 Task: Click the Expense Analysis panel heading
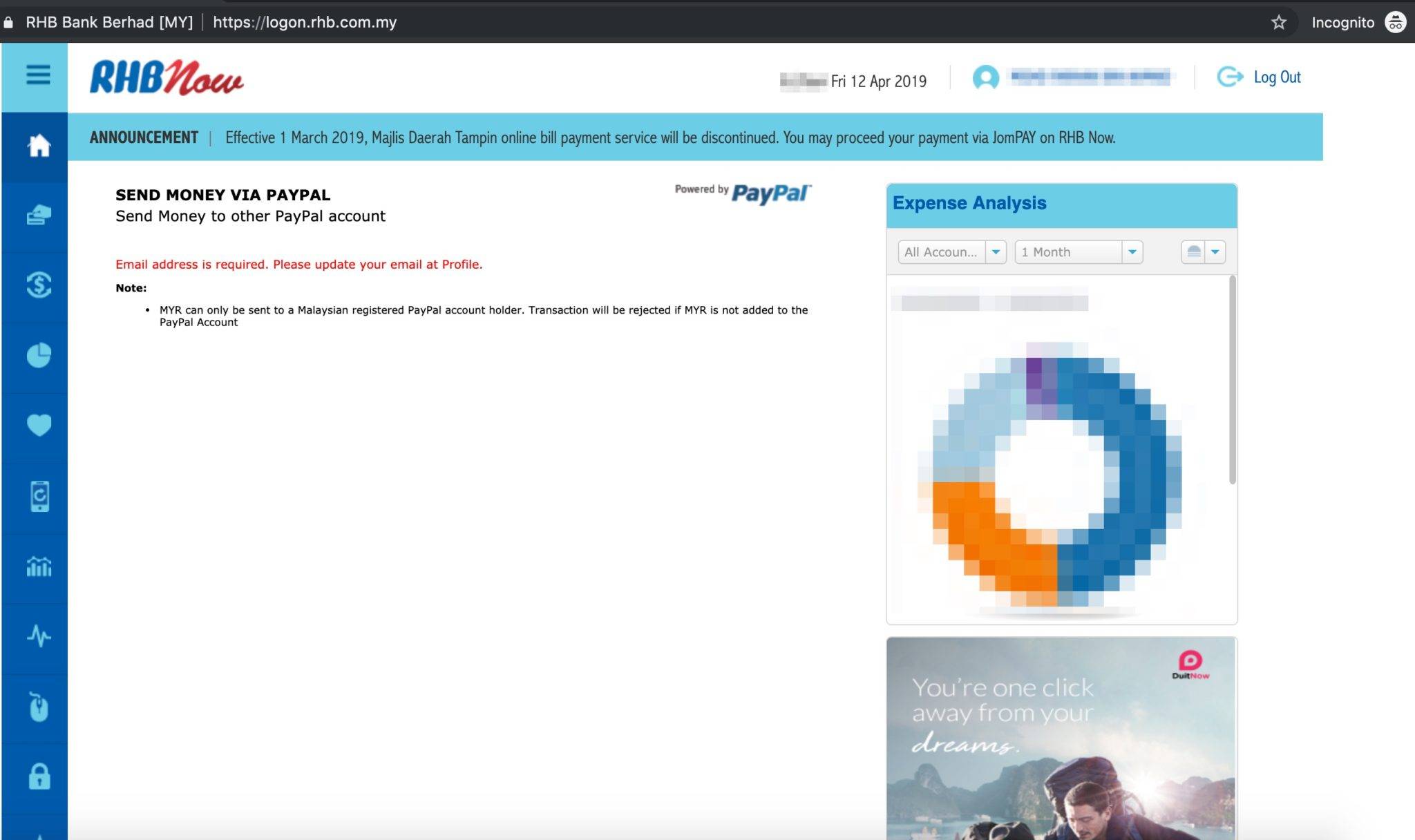tap(969, 202)
